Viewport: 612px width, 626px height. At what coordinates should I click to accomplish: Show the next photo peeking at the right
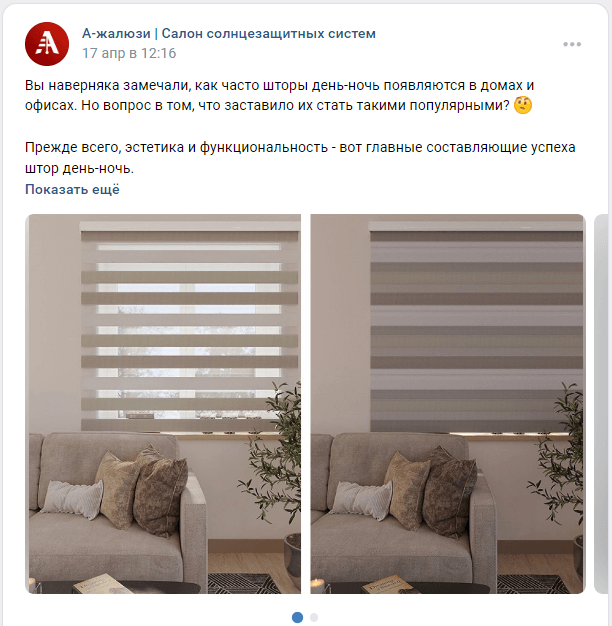coord(601,404)
